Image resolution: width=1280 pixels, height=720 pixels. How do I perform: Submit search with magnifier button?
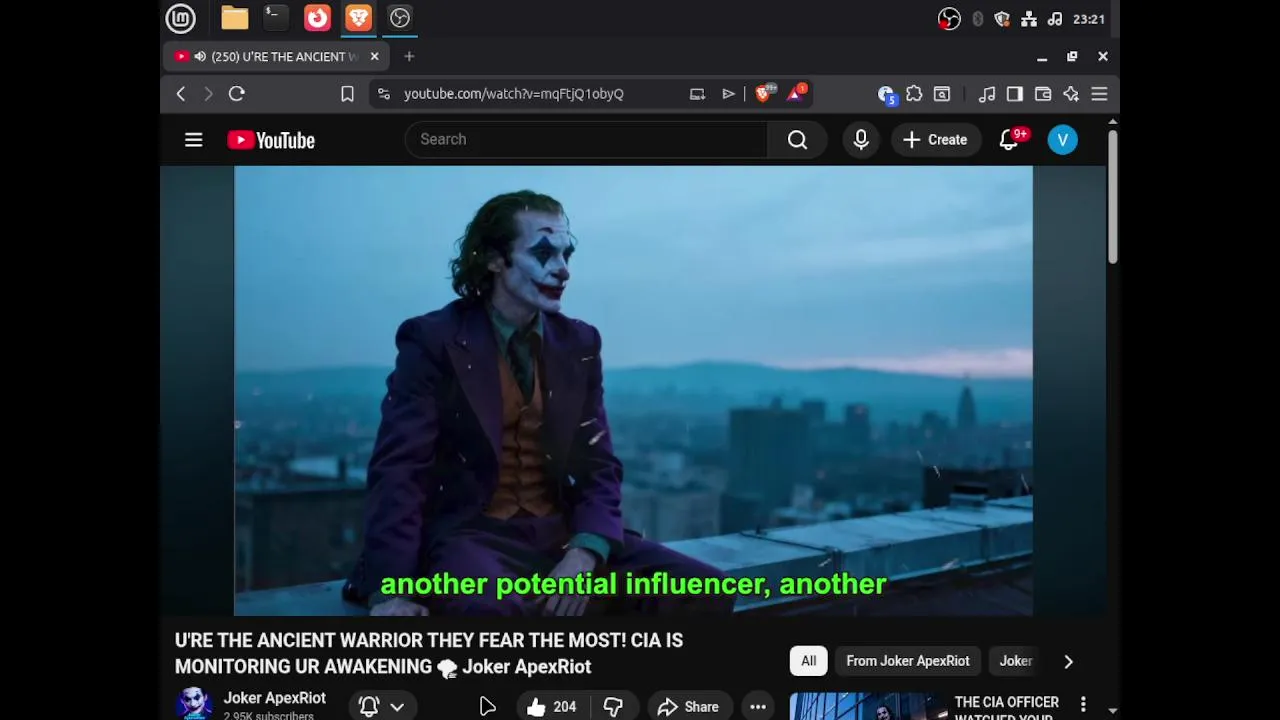coord(797,140)
